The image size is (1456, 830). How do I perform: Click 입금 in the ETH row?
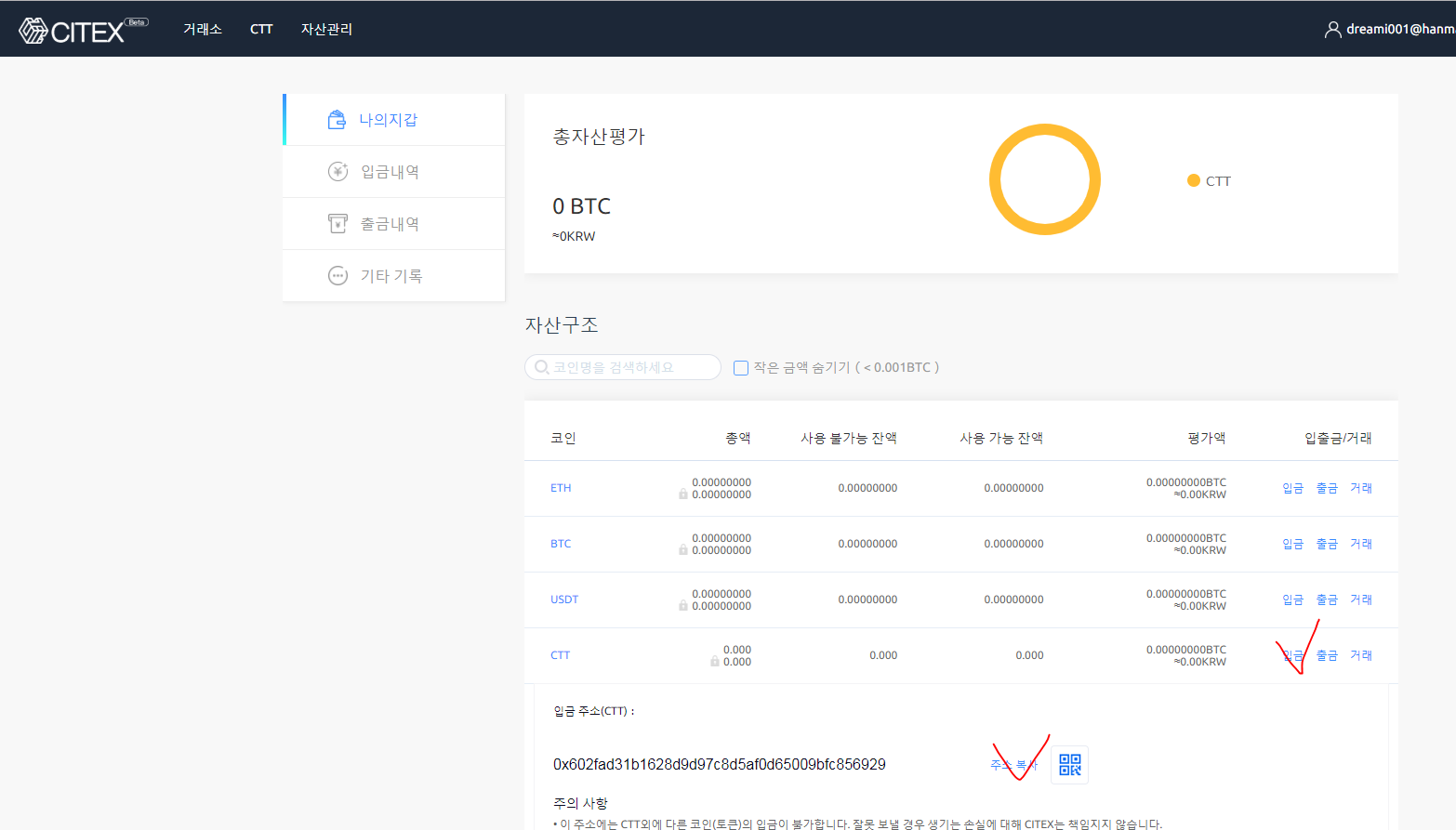point(1292,488)
